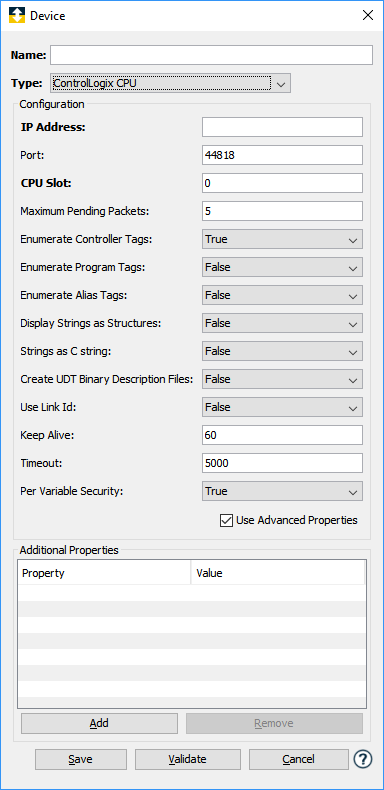Open the Per Variable Security dropdown
Viewport: 384px width, 790px height.
point(282,491)
